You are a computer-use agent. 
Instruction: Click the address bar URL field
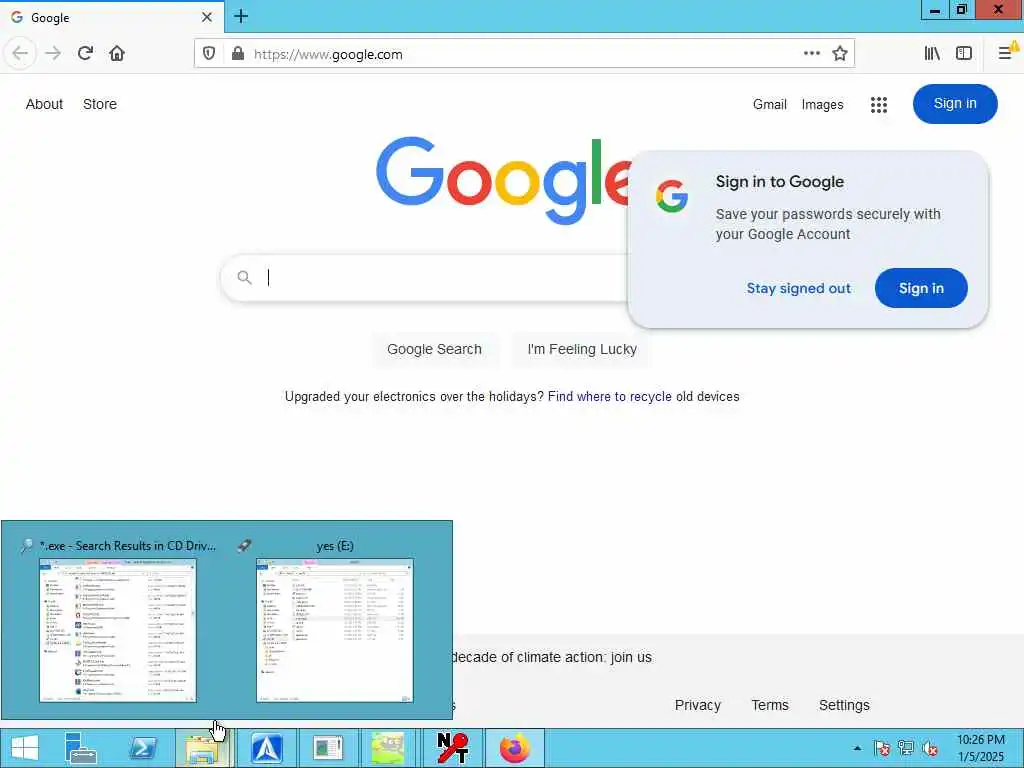(522, 54)
